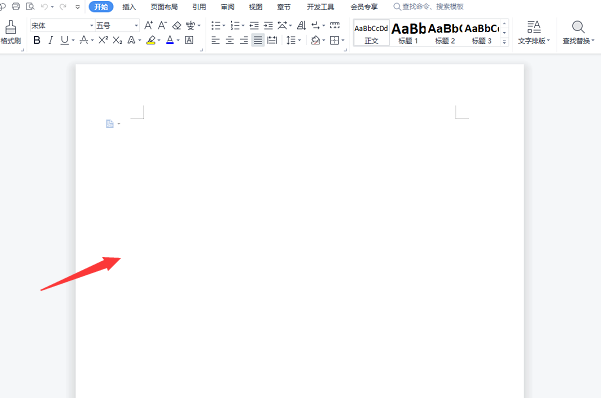Open the 查找替换 find and replace tool
Viewport: 601px width, 398px height.
[x=578, y=33]
